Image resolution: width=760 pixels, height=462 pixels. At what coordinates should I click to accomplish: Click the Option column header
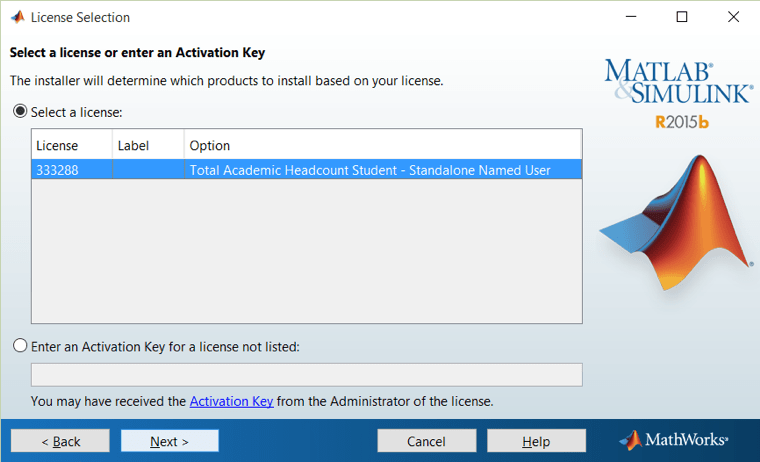tap(382, 145)
